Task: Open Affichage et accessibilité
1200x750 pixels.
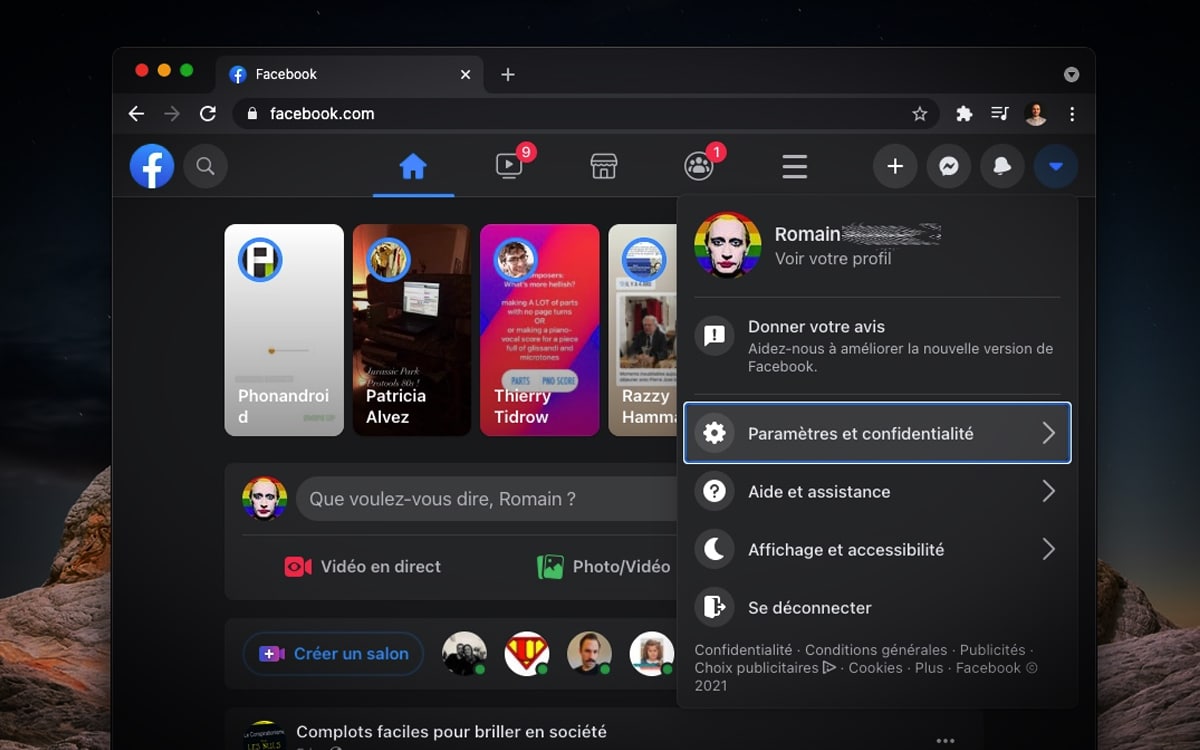Action: 878,549
